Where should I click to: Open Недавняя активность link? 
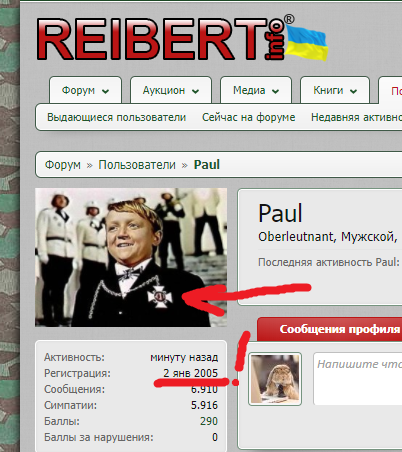[356, 117]
